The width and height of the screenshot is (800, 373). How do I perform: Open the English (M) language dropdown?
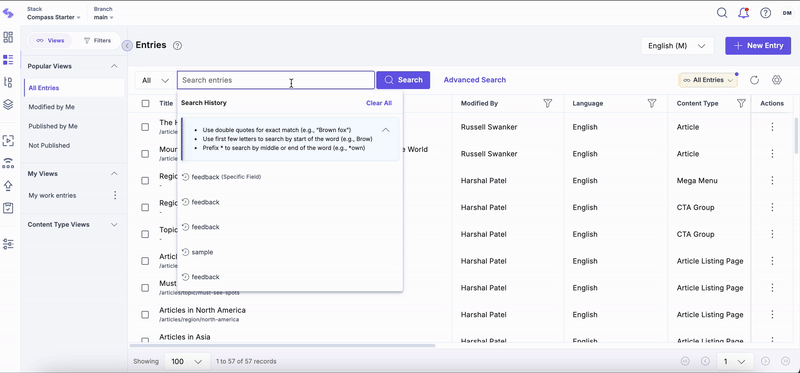(678, 46)
